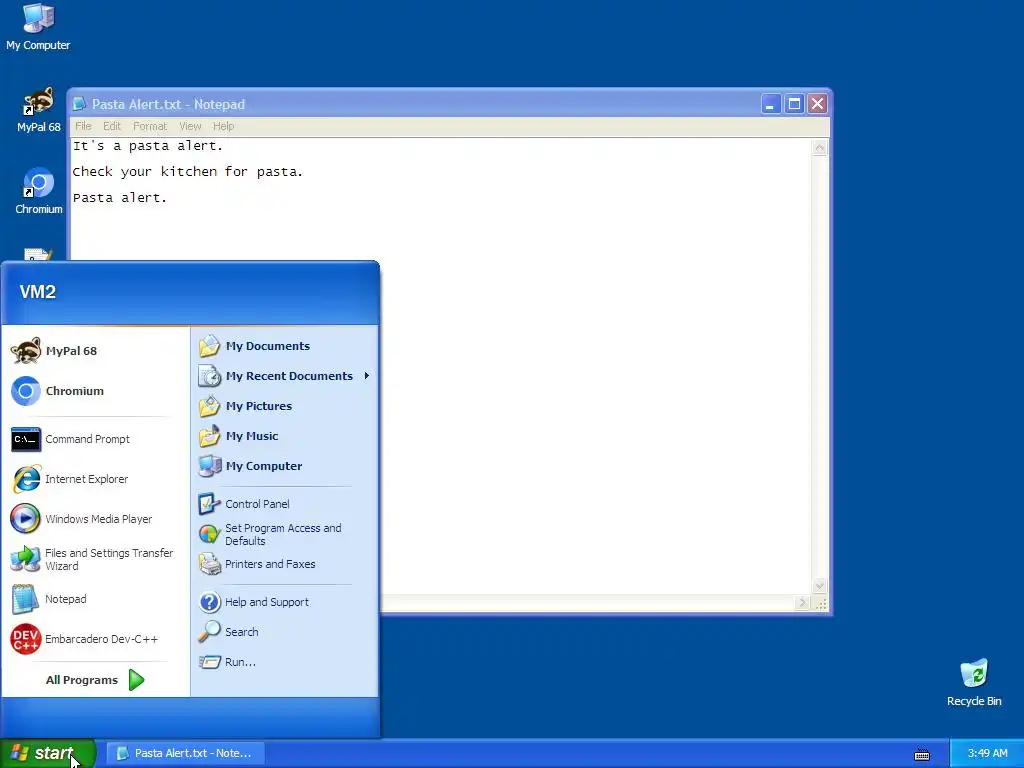Click Pasta Alert.txt taskbar button
The width and height of the screenshot is (1024, 768).
[x=185, y=754]
